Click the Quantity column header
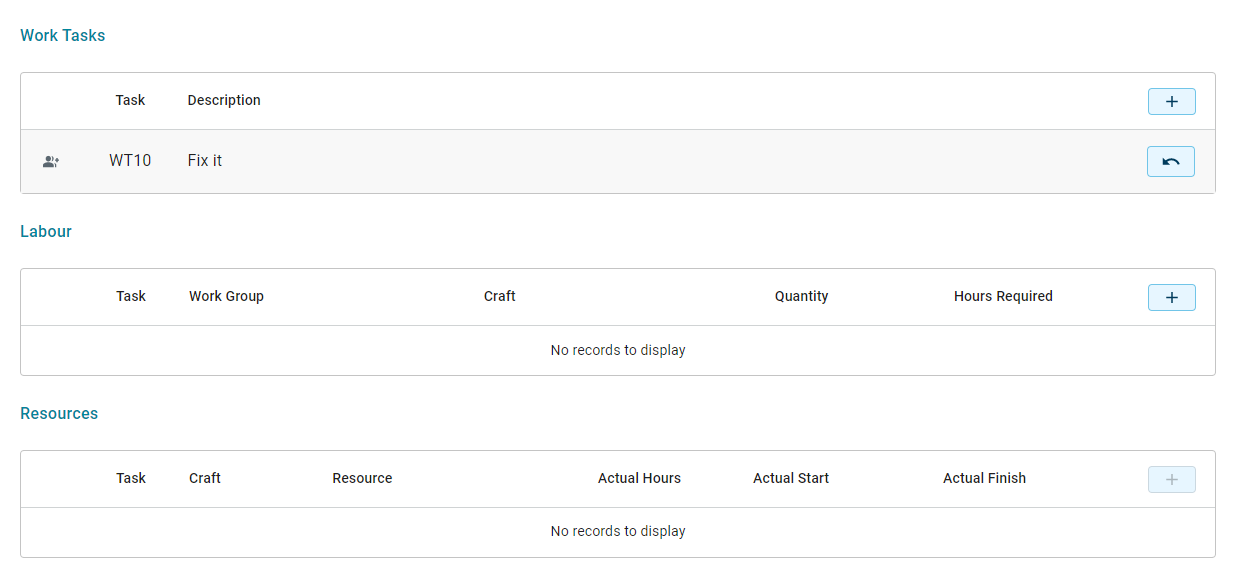This screenshot has width=1236, height=578. [802, 296]
